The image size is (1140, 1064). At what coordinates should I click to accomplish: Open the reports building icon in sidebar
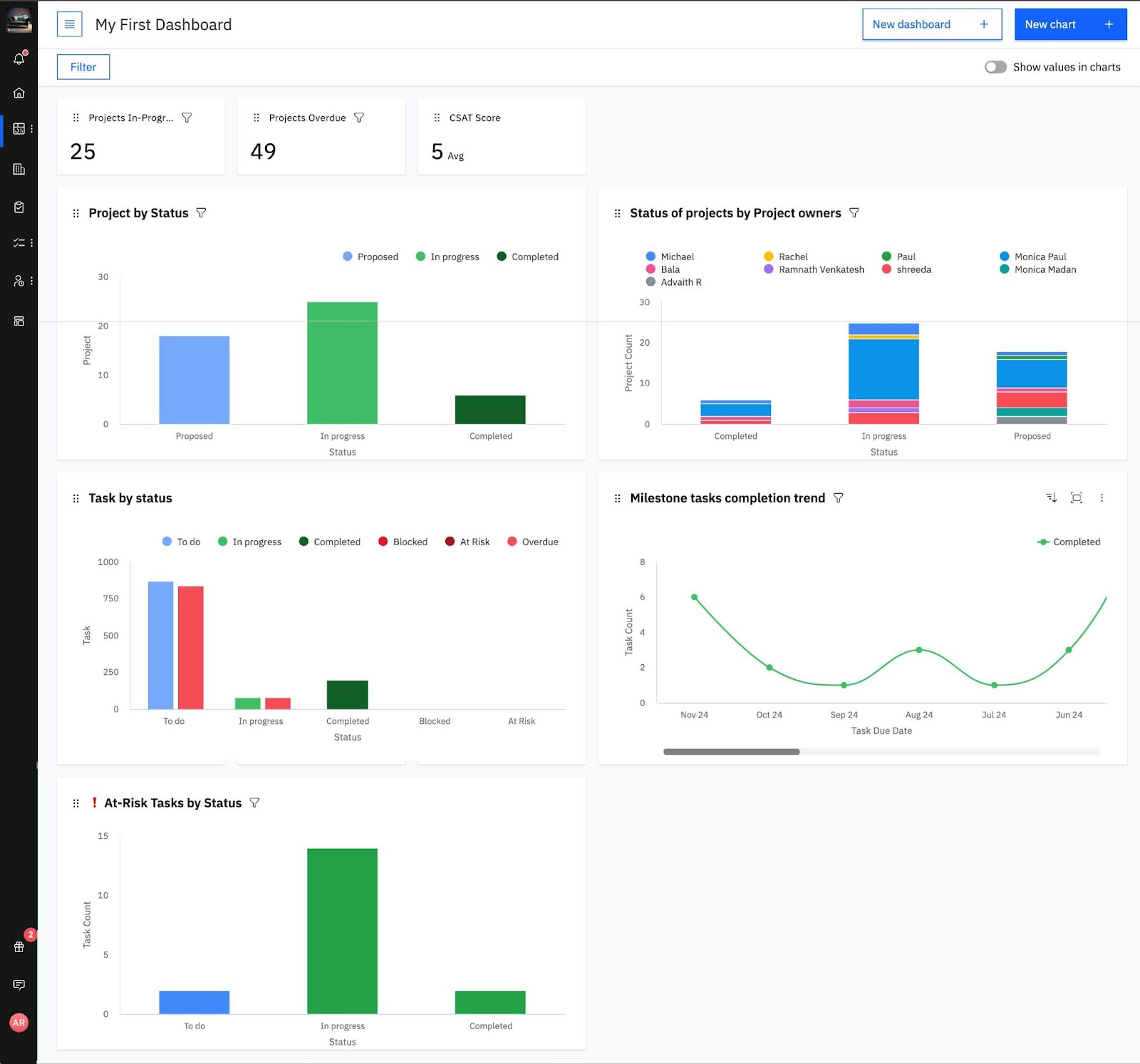[19, 169]
